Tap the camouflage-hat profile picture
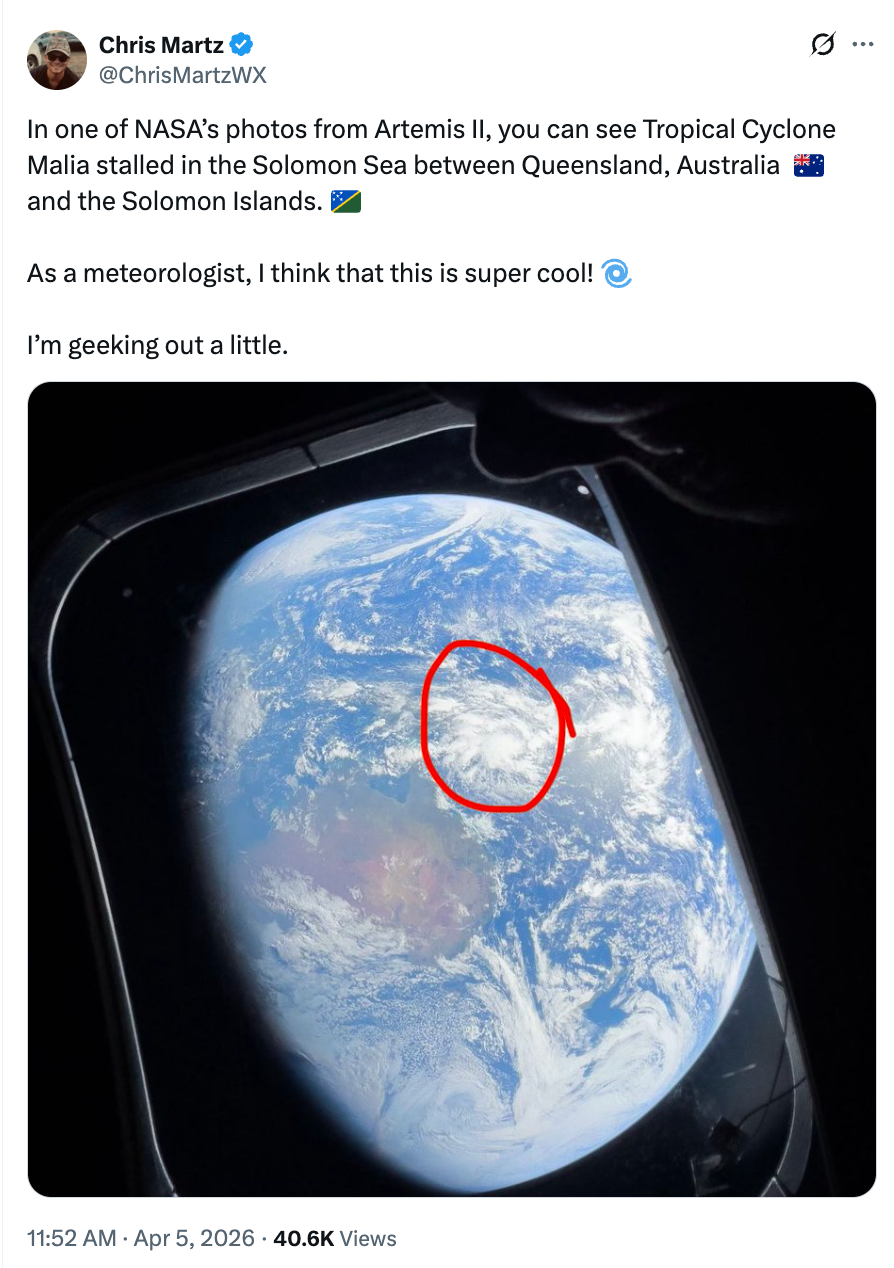 (x=57, y=60)
